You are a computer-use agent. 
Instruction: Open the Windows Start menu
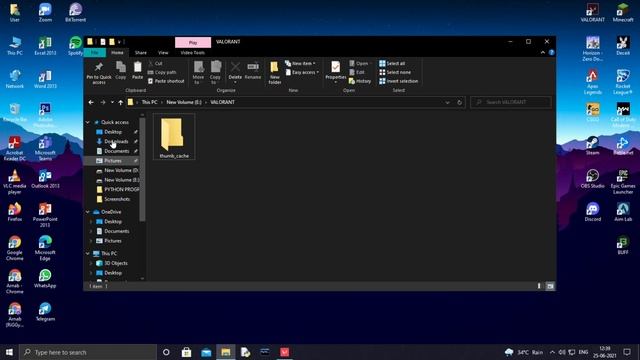click(9, 352)
